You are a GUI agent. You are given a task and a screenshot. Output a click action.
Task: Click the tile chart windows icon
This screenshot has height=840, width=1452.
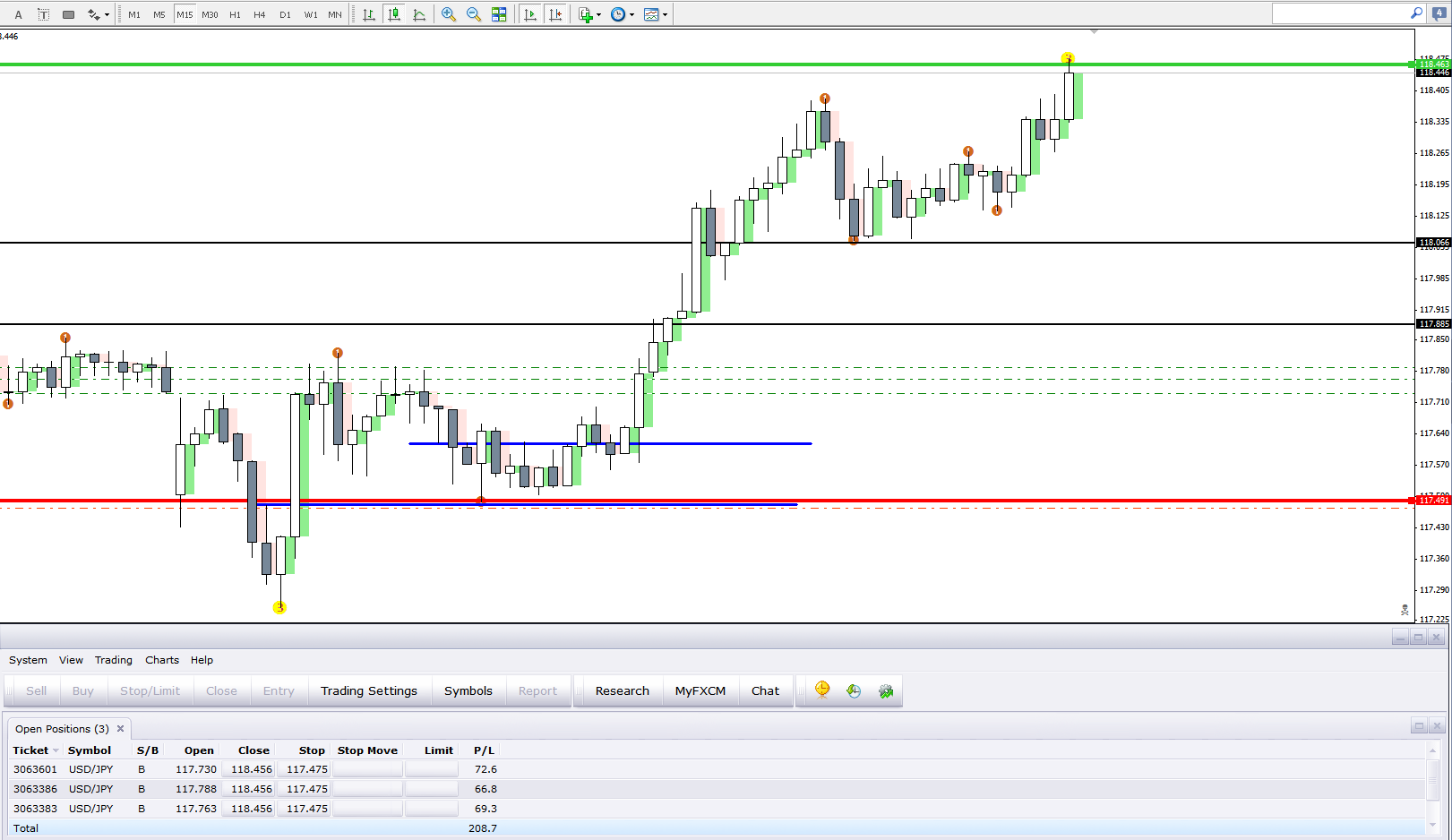pyautogui.click(x=499, y=14)
